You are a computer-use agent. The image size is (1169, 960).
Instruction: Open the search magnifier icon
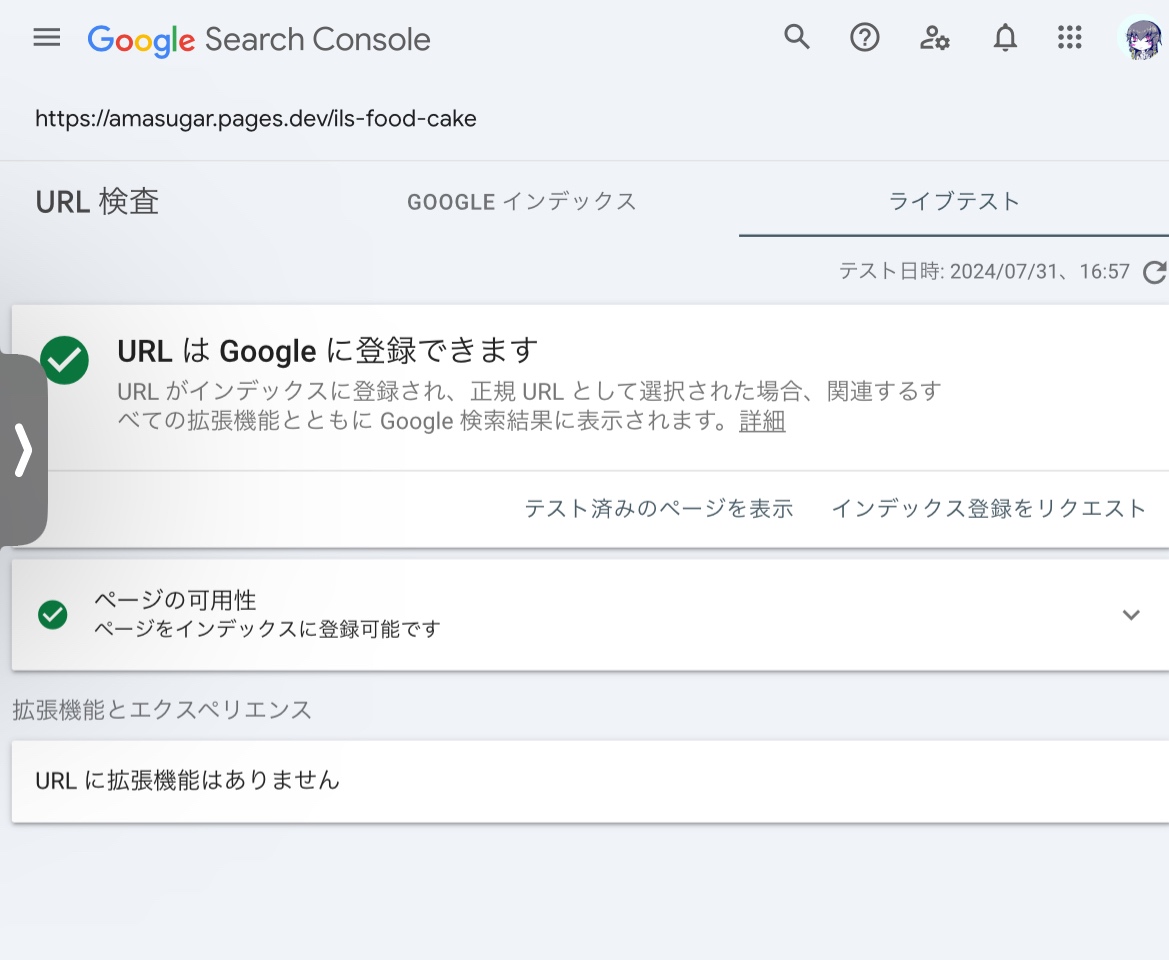click(x=796, y=37)
